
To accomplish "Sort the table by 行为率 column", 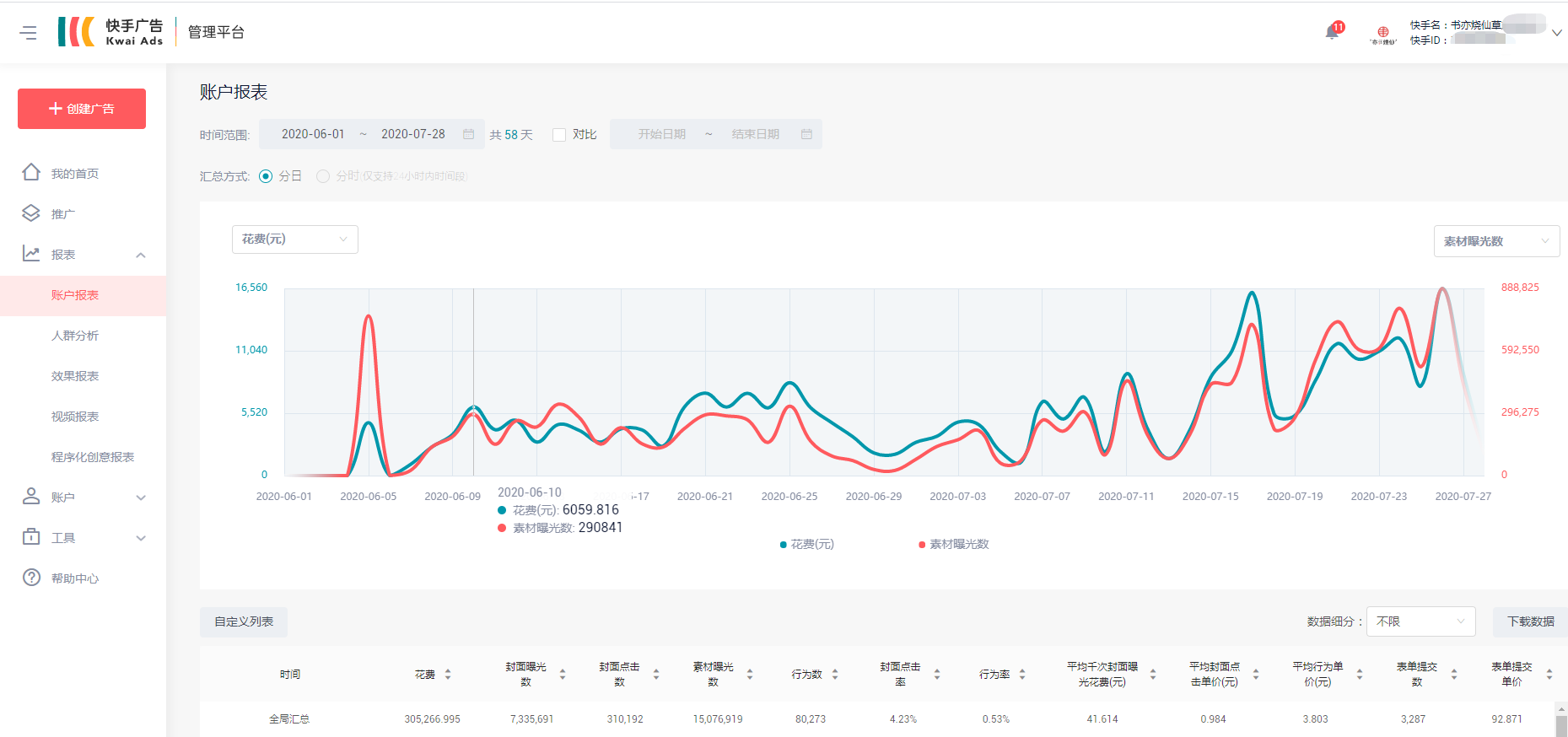I will [x=1022, y=675].
